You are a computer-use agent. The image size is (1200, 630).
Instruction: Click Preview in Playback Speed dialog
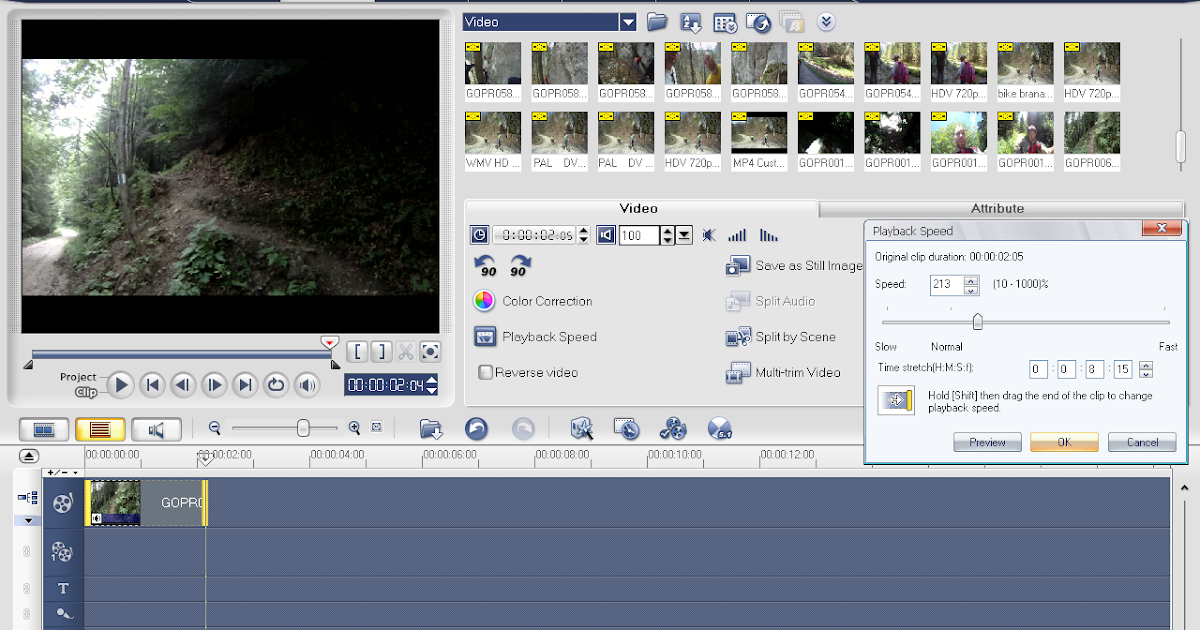point(987,442)
